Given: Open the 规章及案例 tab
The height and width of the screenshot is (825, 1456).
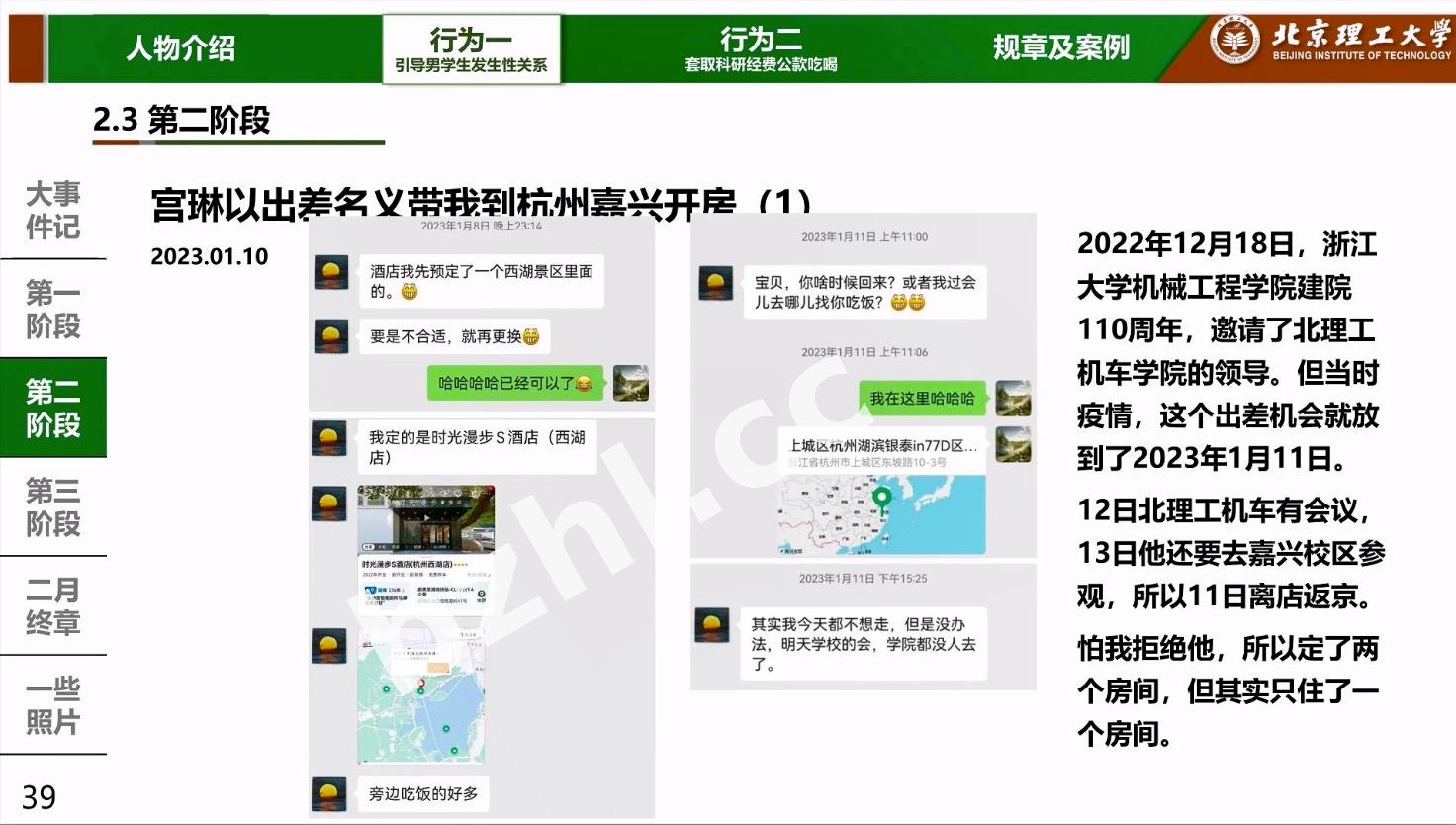Looking at the screenshot, I should tap(1061, 47).
